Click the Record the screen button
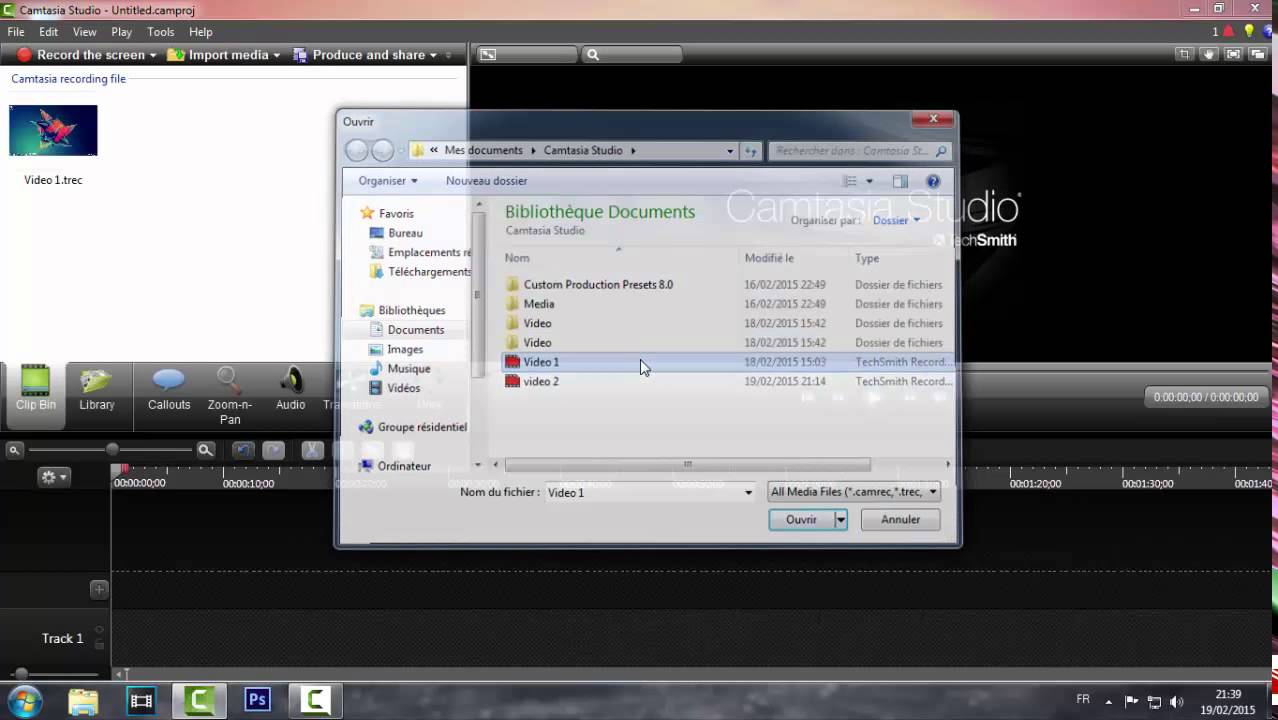This screenshot has width=1278, height=720. tap(81, 55)
